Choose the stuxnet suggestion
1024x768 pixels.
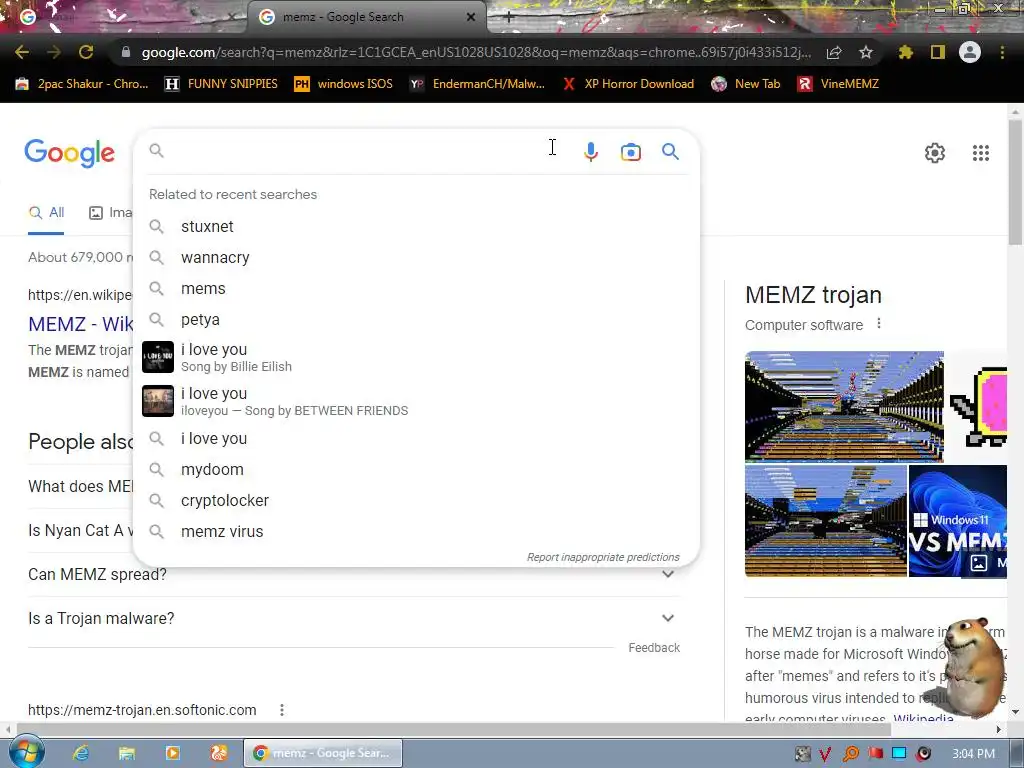[x=416, y=227]
